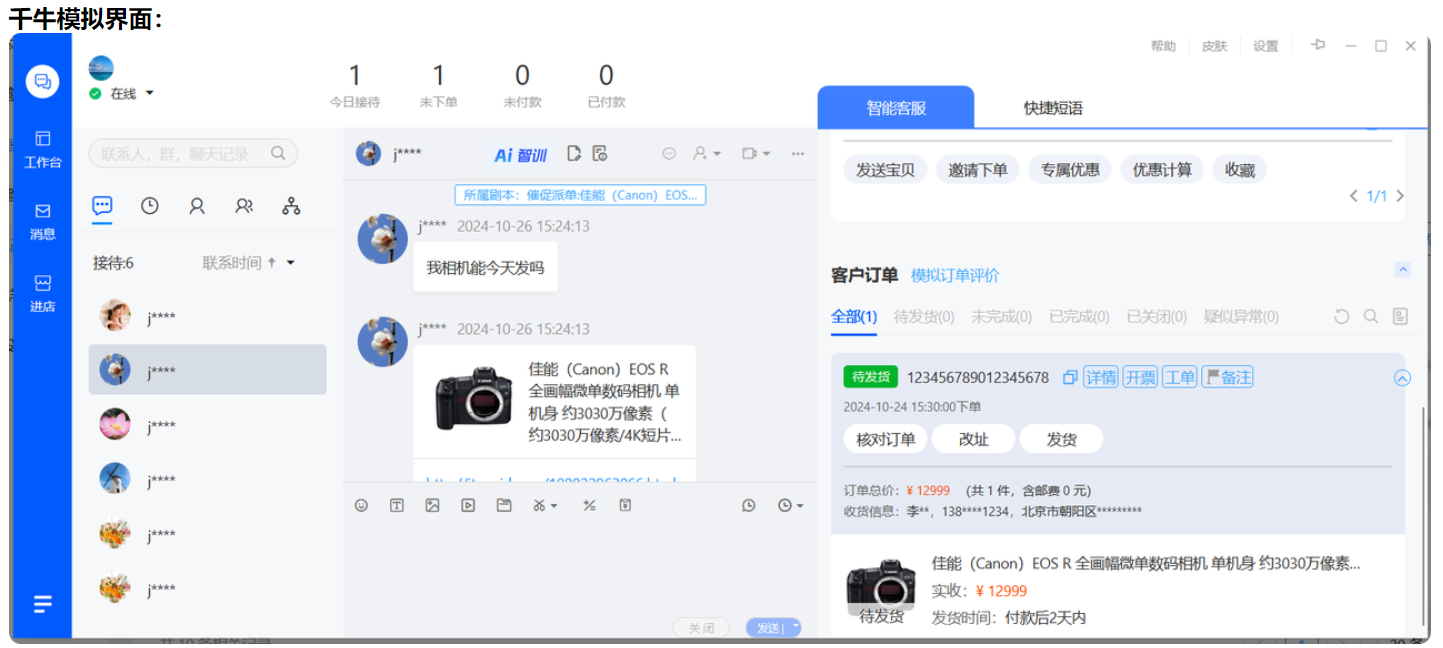Open the 消息 messages section
Image resolution: width=1443 pixels, height=648 pixels.
point(42,221)
